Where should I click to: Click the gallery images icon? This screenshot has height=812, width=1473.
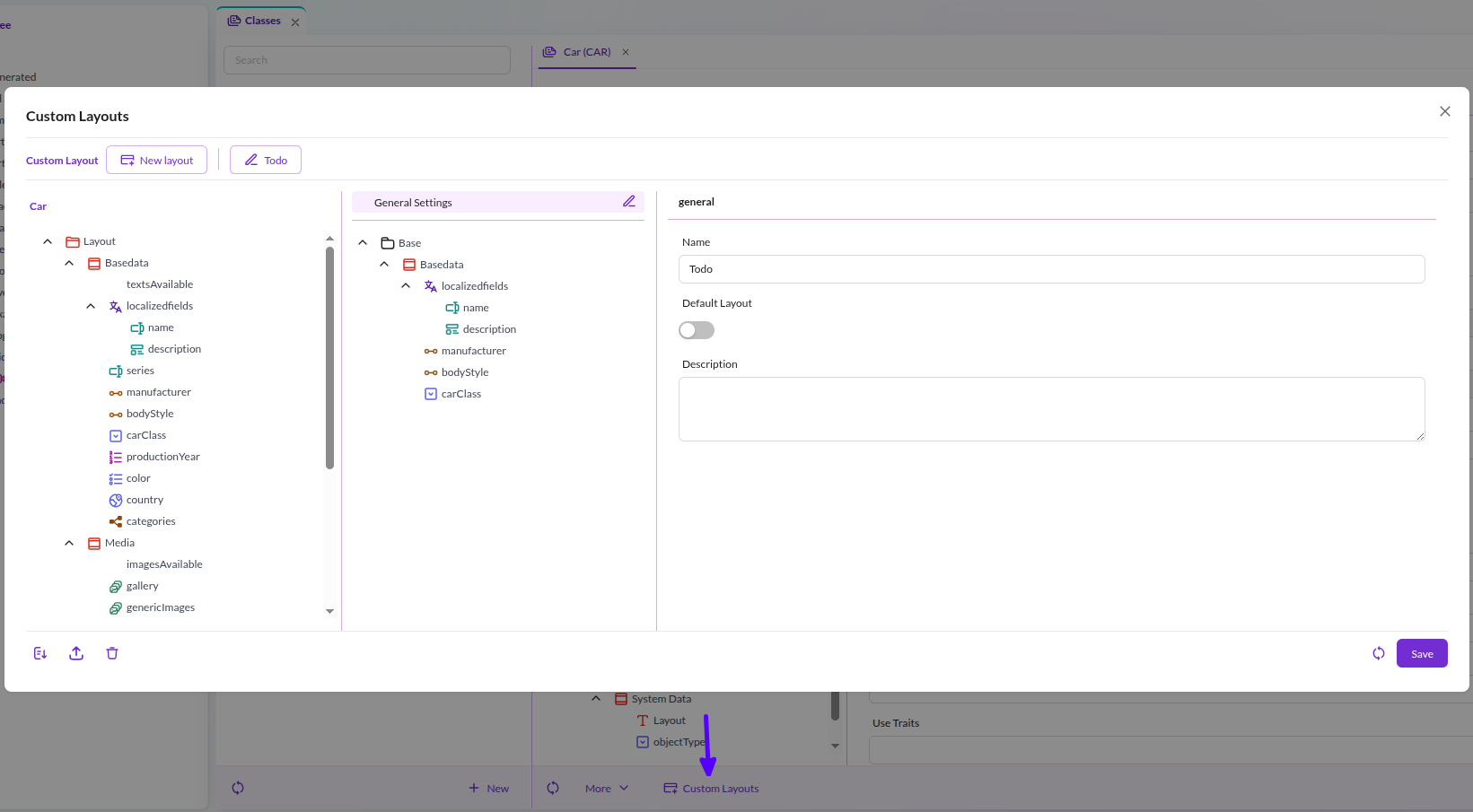click(116, 586)
